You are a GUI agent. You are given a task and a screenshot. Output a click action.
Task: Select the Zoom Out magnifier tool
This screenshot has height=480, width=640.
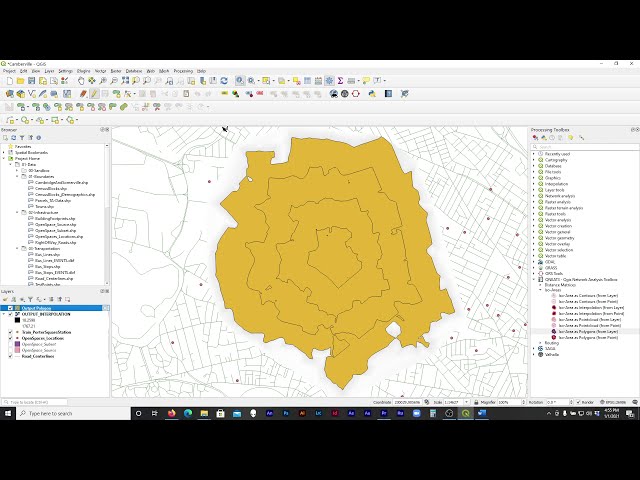(114, 81)
